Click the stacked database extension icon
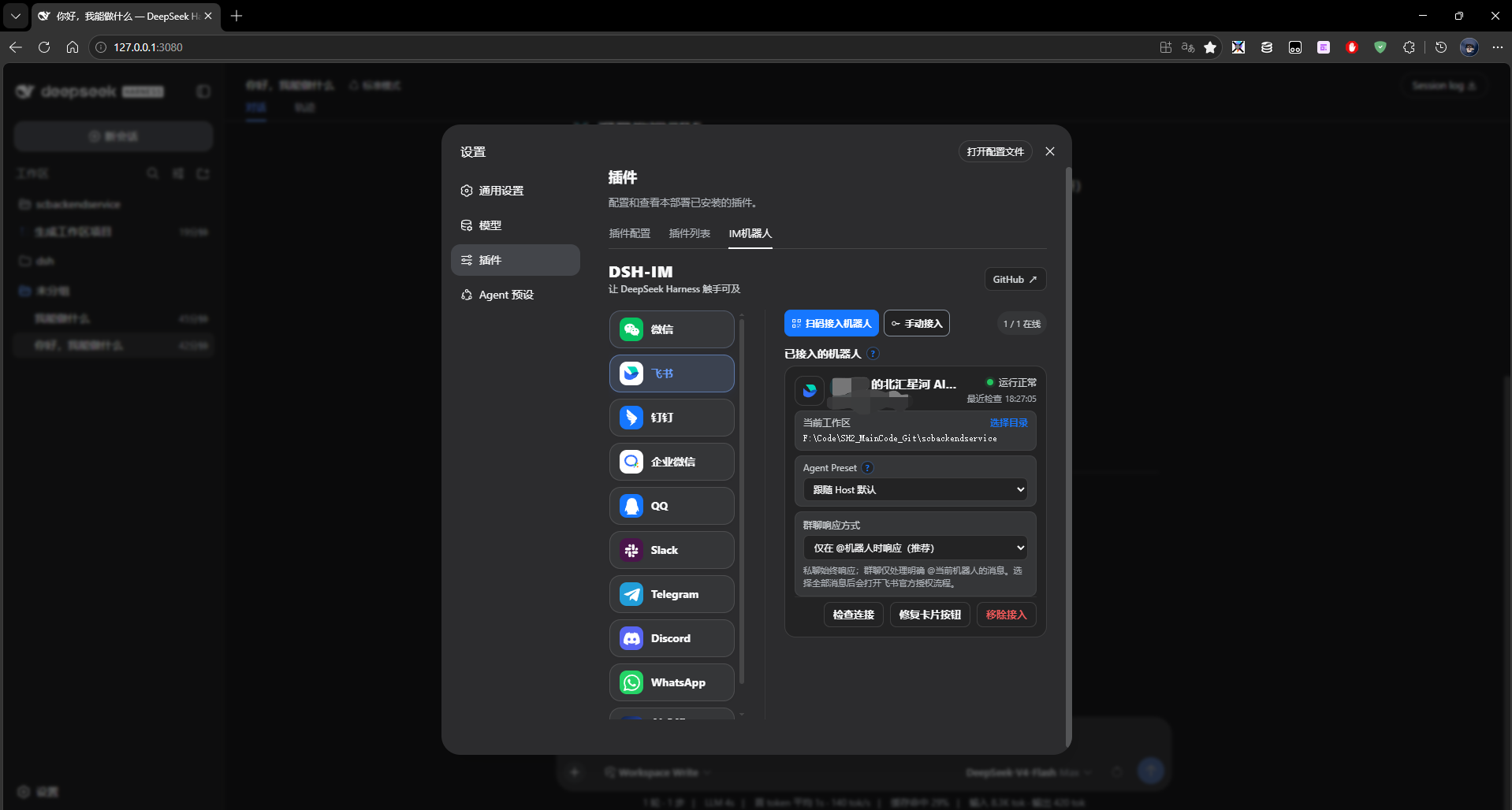Viewport: 1512px width, 810px height. [1267, 47]
